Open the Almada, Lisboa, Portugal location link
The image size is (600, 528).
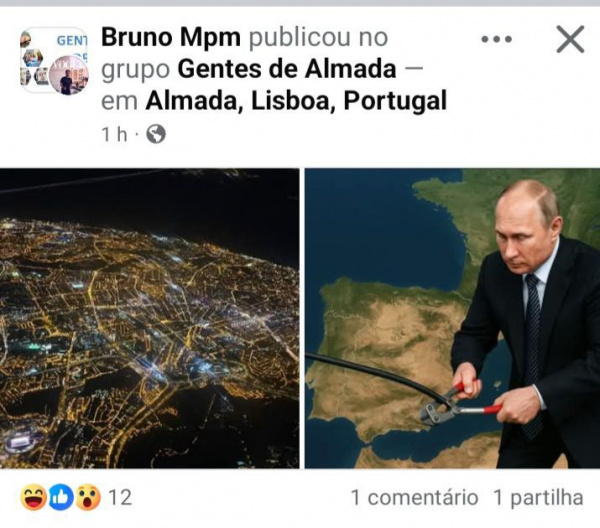[296, 101]
